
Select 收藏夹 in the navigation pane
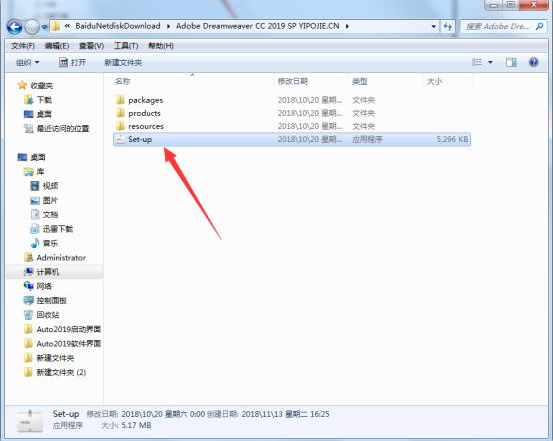tap(35, 85)
